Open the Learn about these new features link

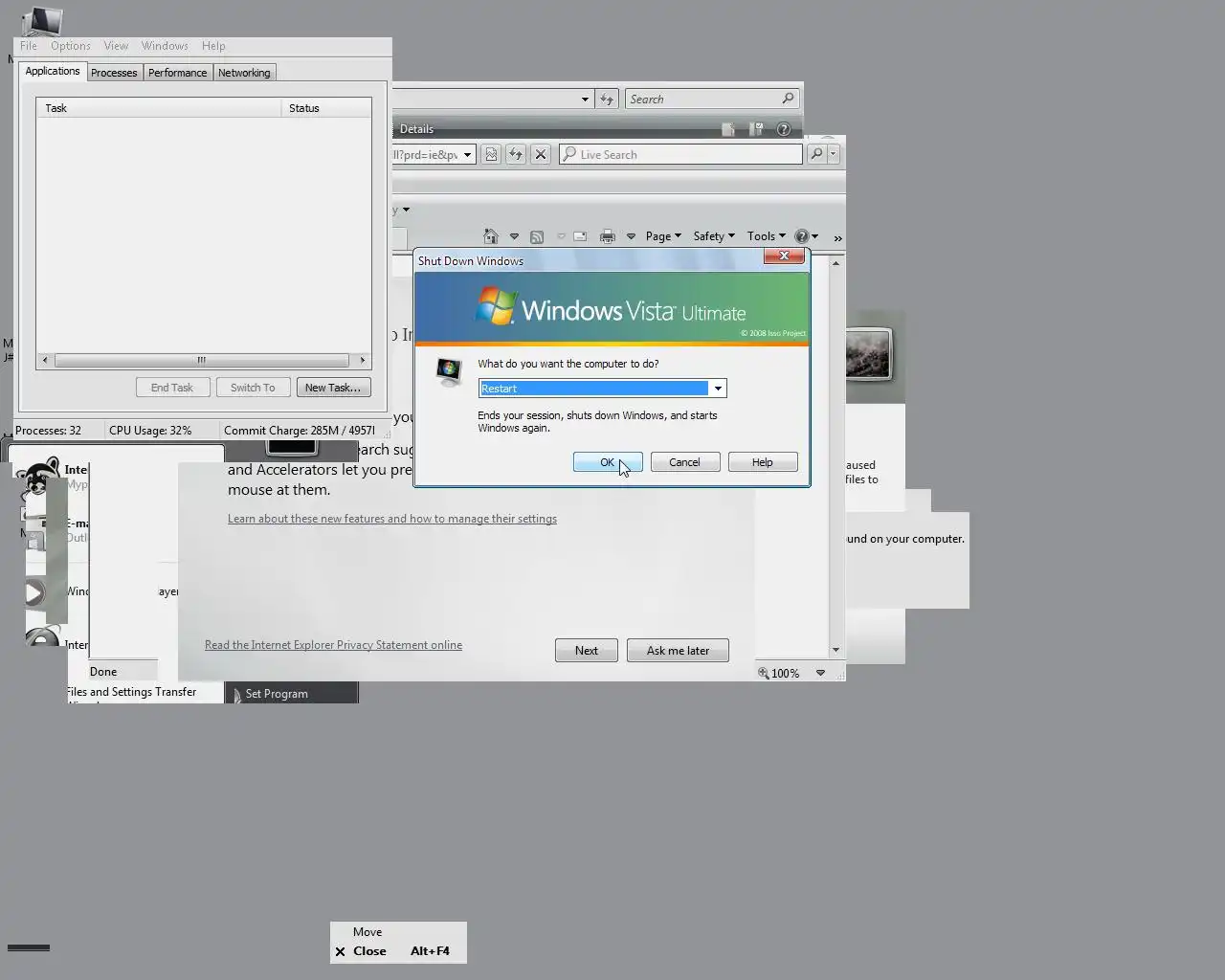[392, 519]
